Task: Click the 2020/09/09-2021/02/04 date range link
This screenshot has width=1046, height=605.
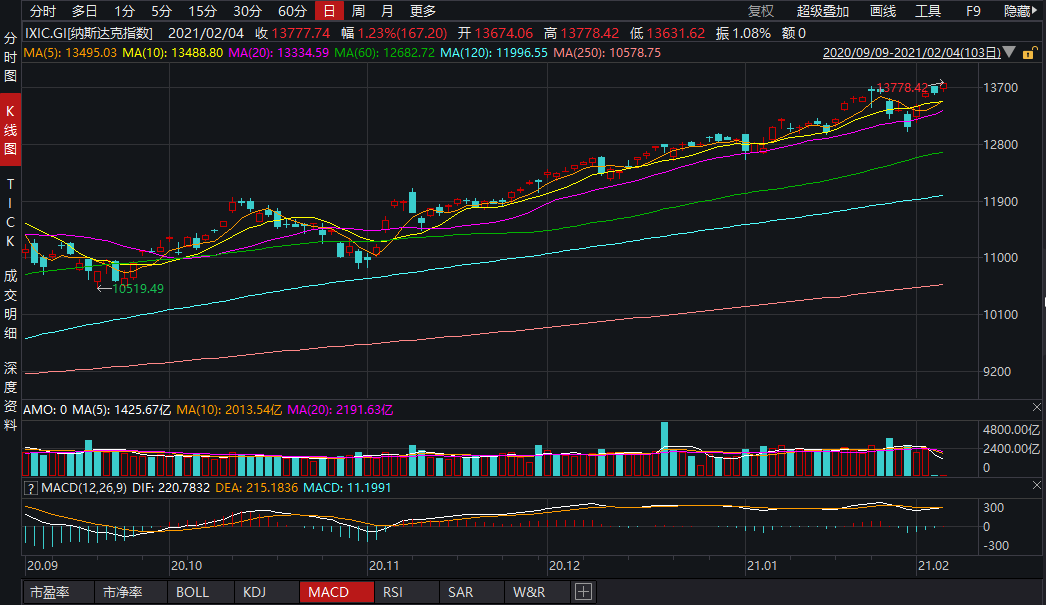Action: tap(910, 52)
